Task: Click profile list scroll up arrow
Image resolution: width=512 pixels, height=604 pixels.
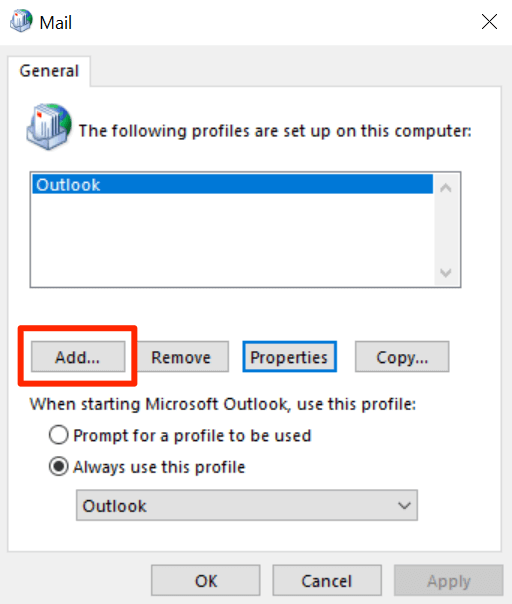Action: (x=446, y=188)
